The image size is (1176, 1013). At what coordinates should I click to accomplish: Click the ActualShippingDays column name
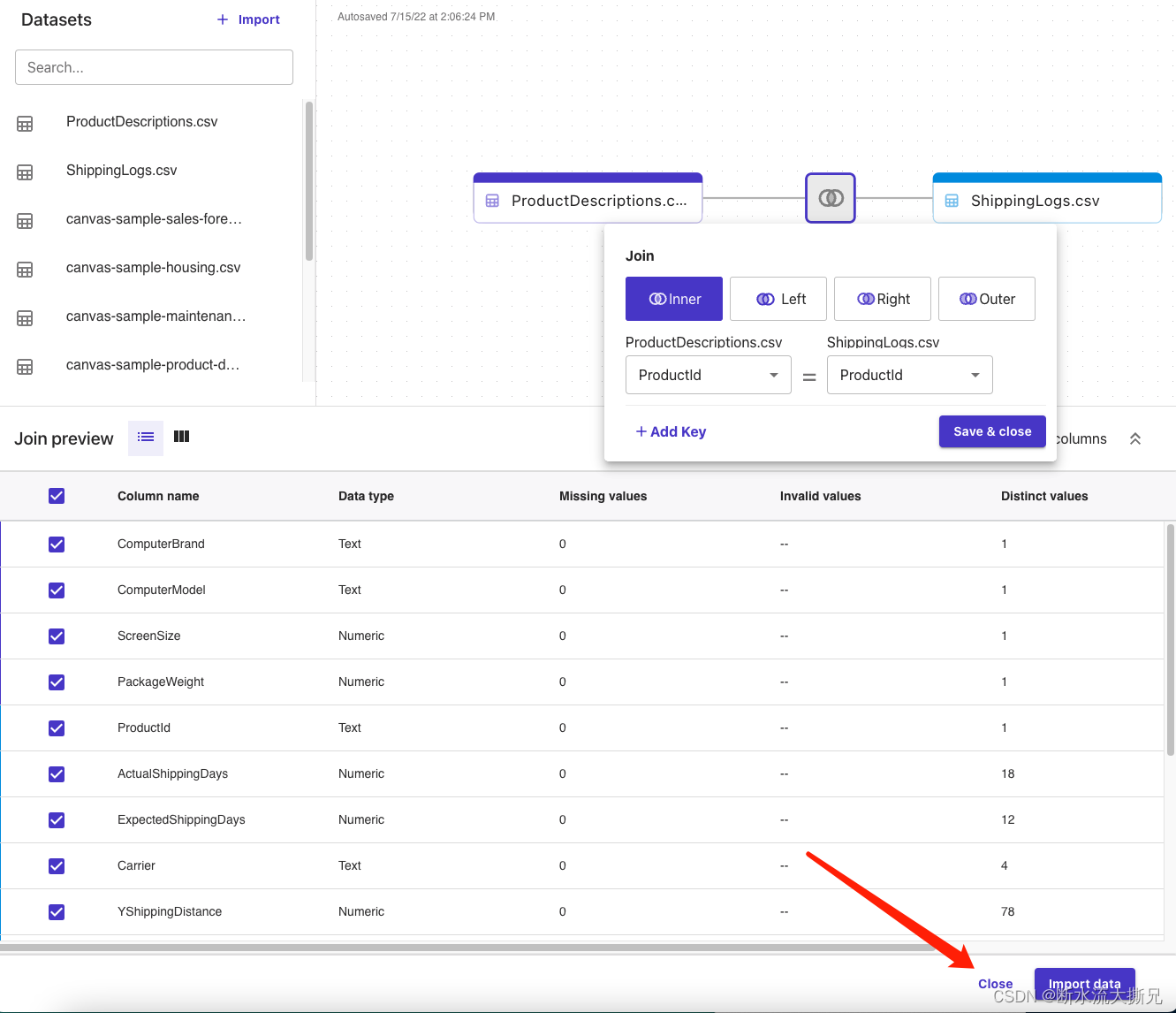pyautogui.click(x=172, y=774)
